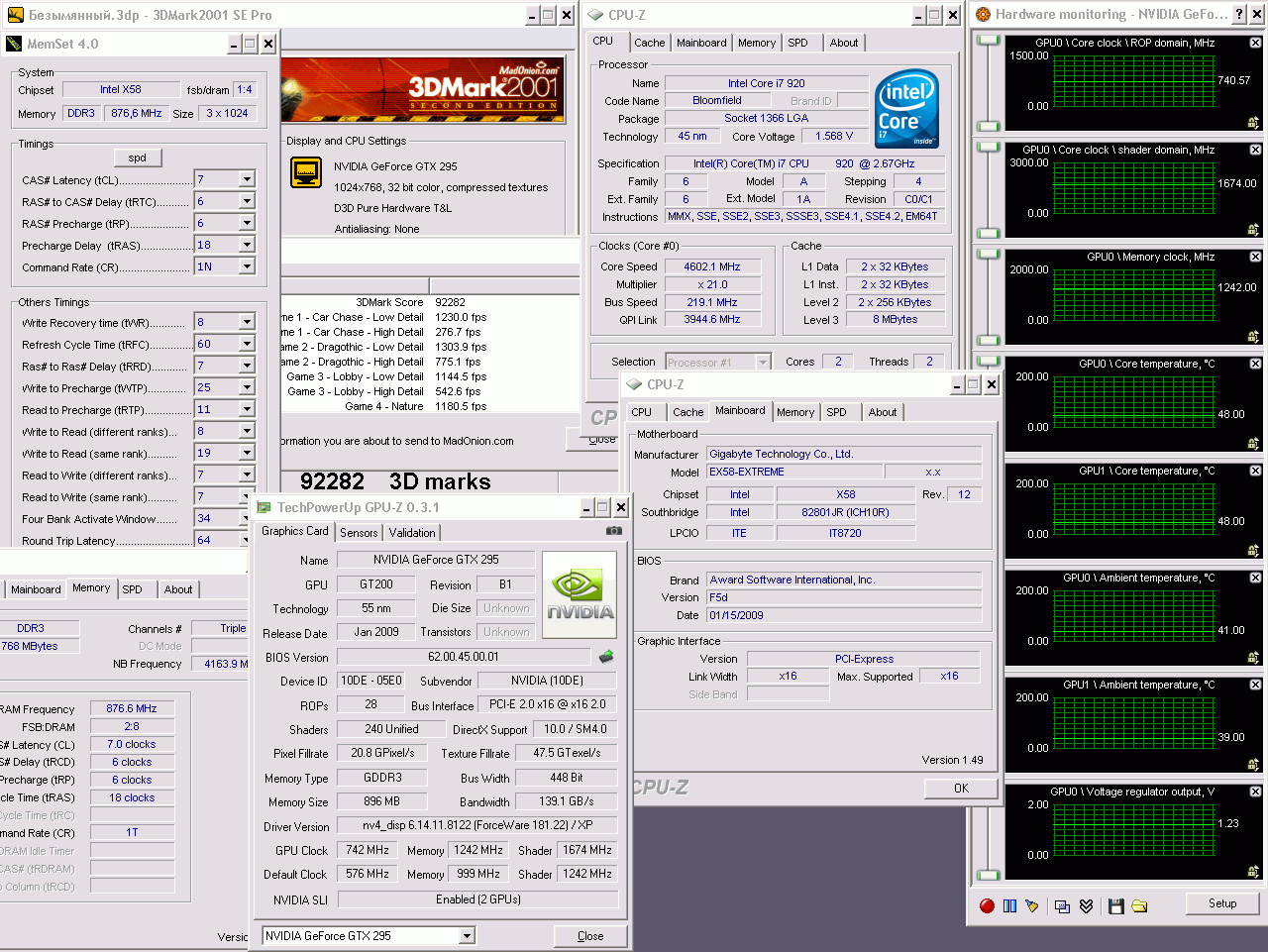Close the GPU0 shader domain core clock graph
Viewport: 1268px width, 952px height.
(x=1255, y=150)
